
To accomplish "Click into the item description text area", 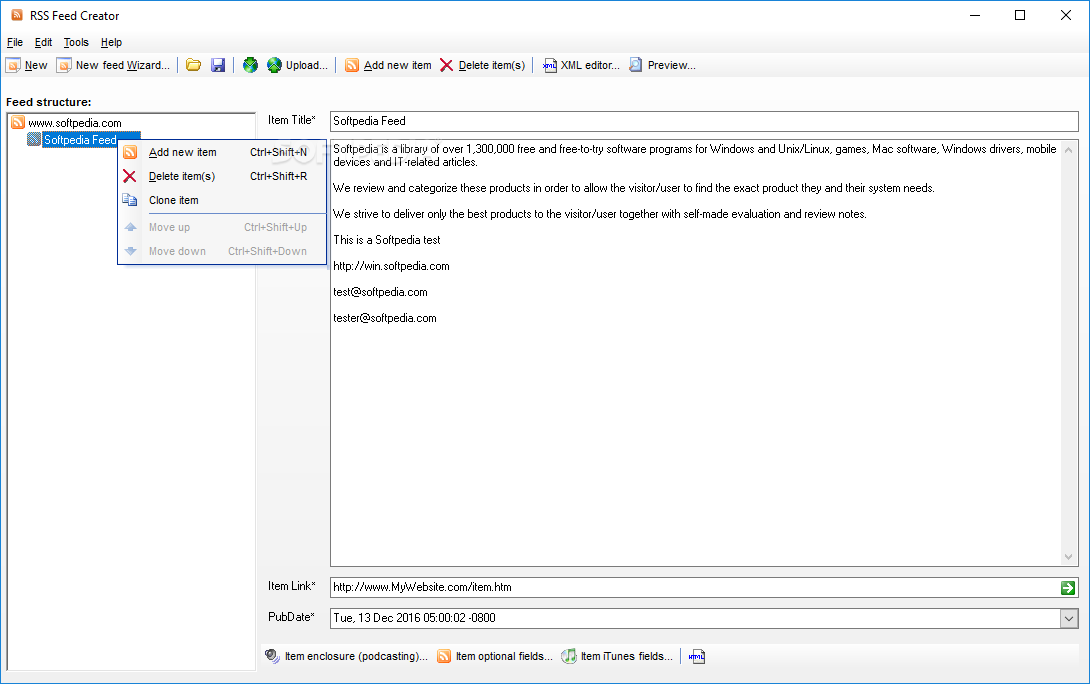I will click(x=695, y=353).
